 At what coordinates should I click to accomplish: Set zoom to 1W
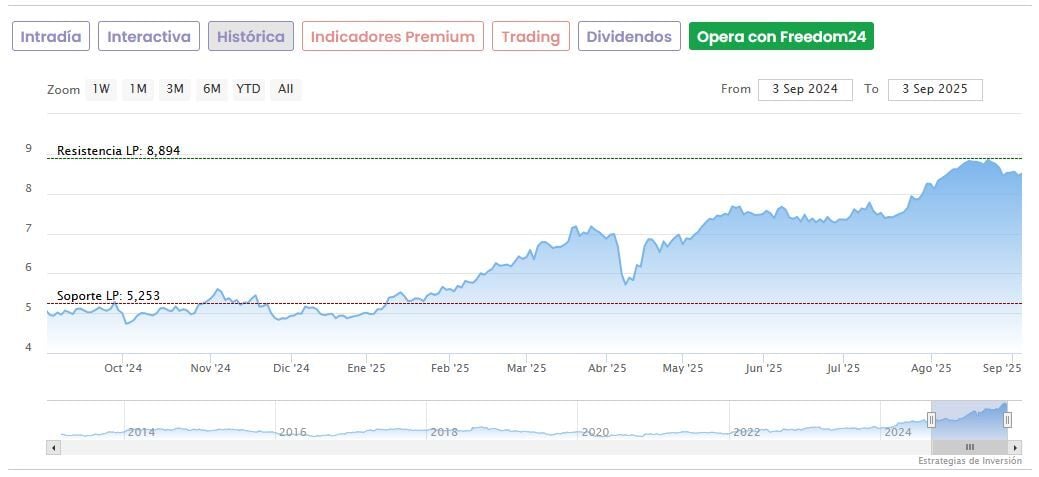(x=101, y=89)
